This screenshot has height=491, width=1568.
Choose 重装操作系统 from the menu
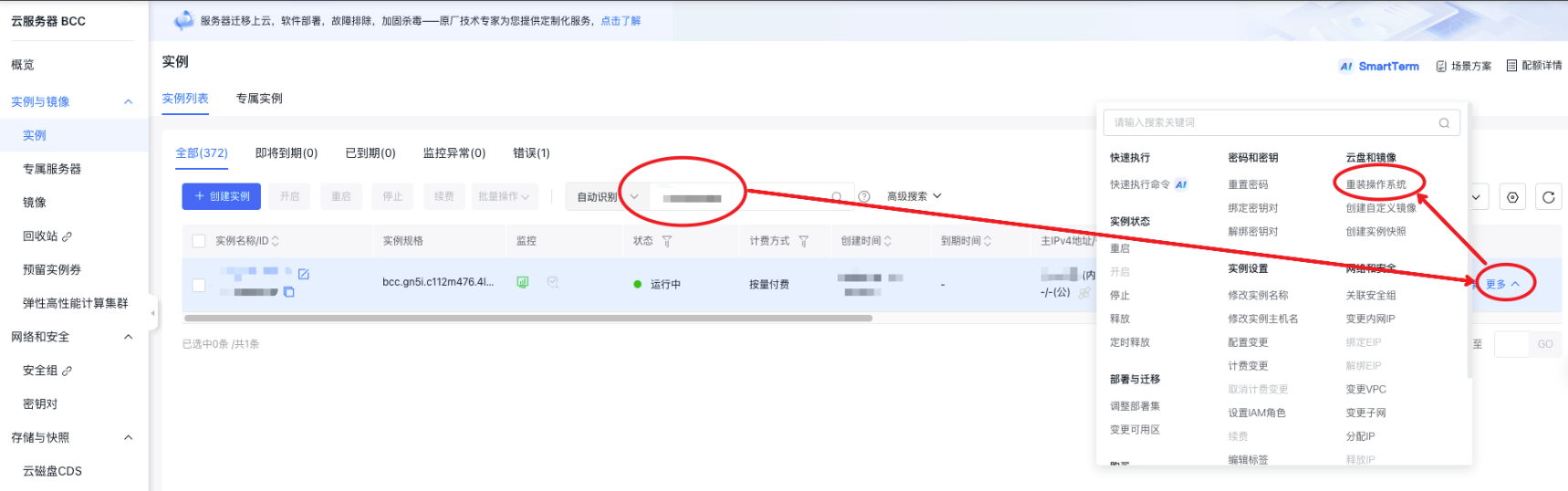point(1375,184)
